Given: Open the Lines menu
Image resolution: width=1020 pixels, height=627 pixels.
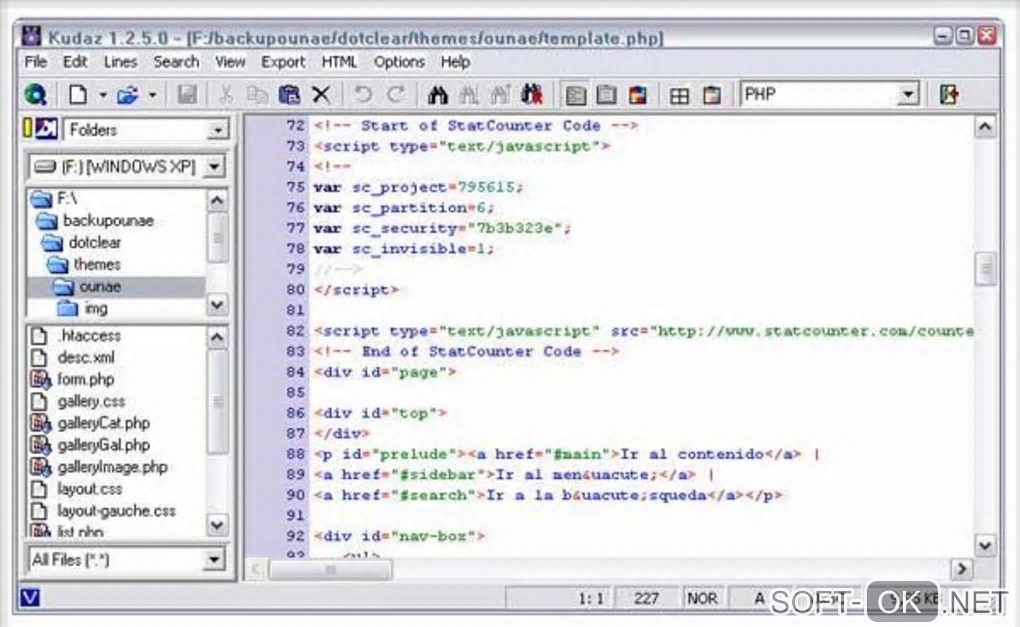Looking at the screenshot, I should (120, 62).
